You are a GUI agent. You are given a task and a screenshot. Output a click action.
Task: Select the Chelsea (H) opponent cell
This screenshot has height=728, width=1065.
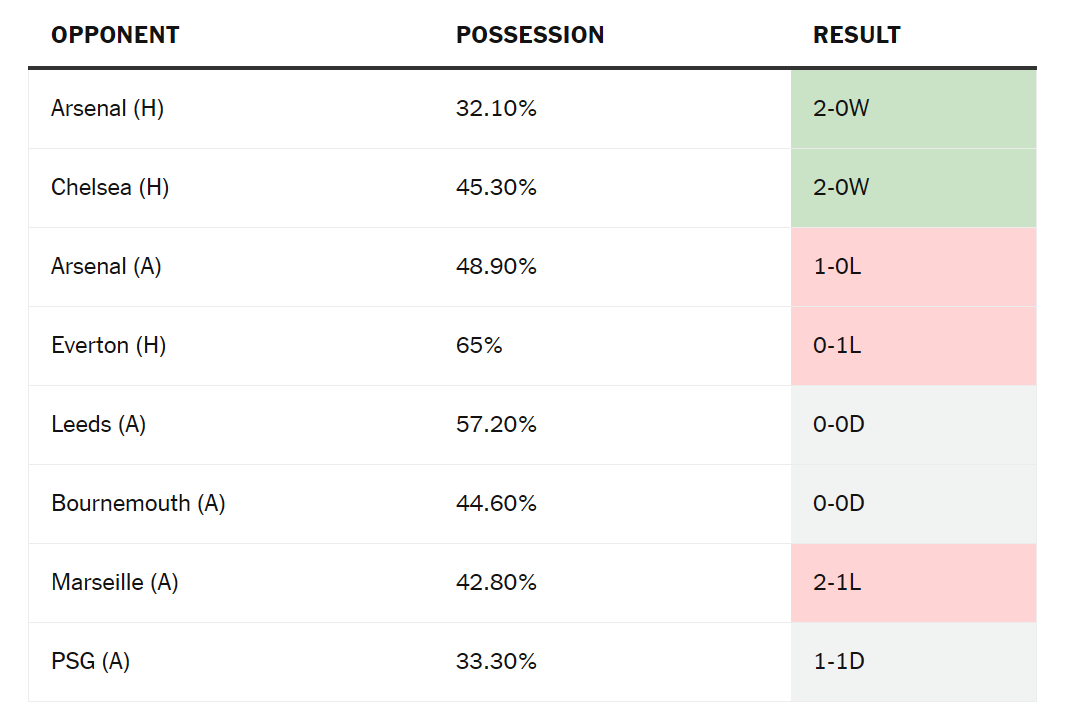click(x=110, y=187)
